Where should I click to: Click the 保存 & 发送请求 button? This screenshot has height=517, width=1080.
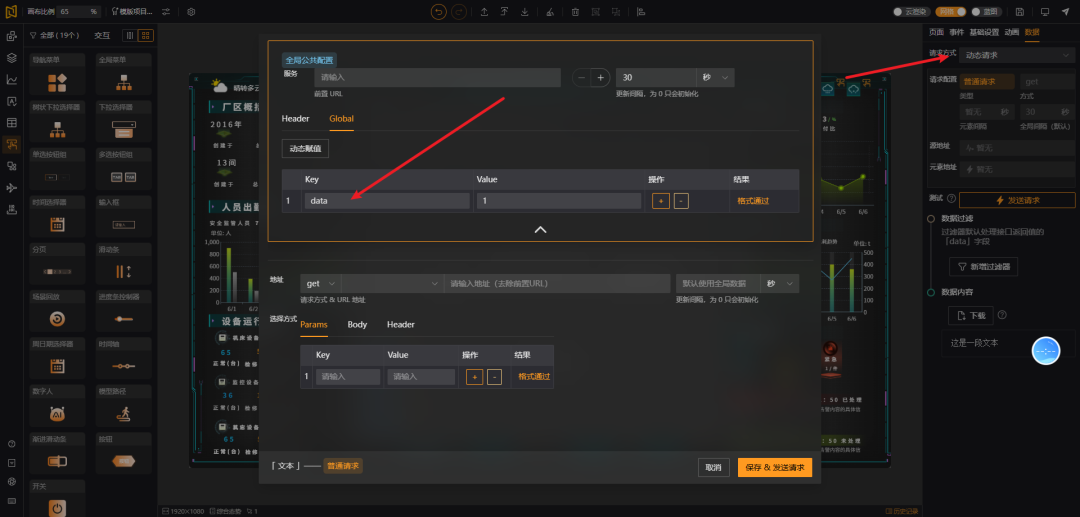775,467
